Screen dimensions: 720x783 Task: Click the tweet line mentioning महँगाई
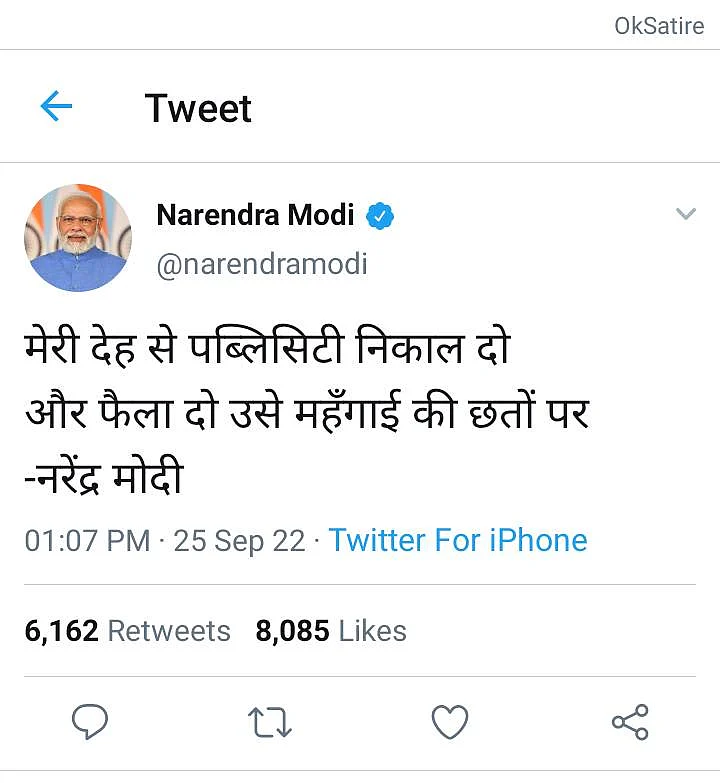[x=306, y=415]
